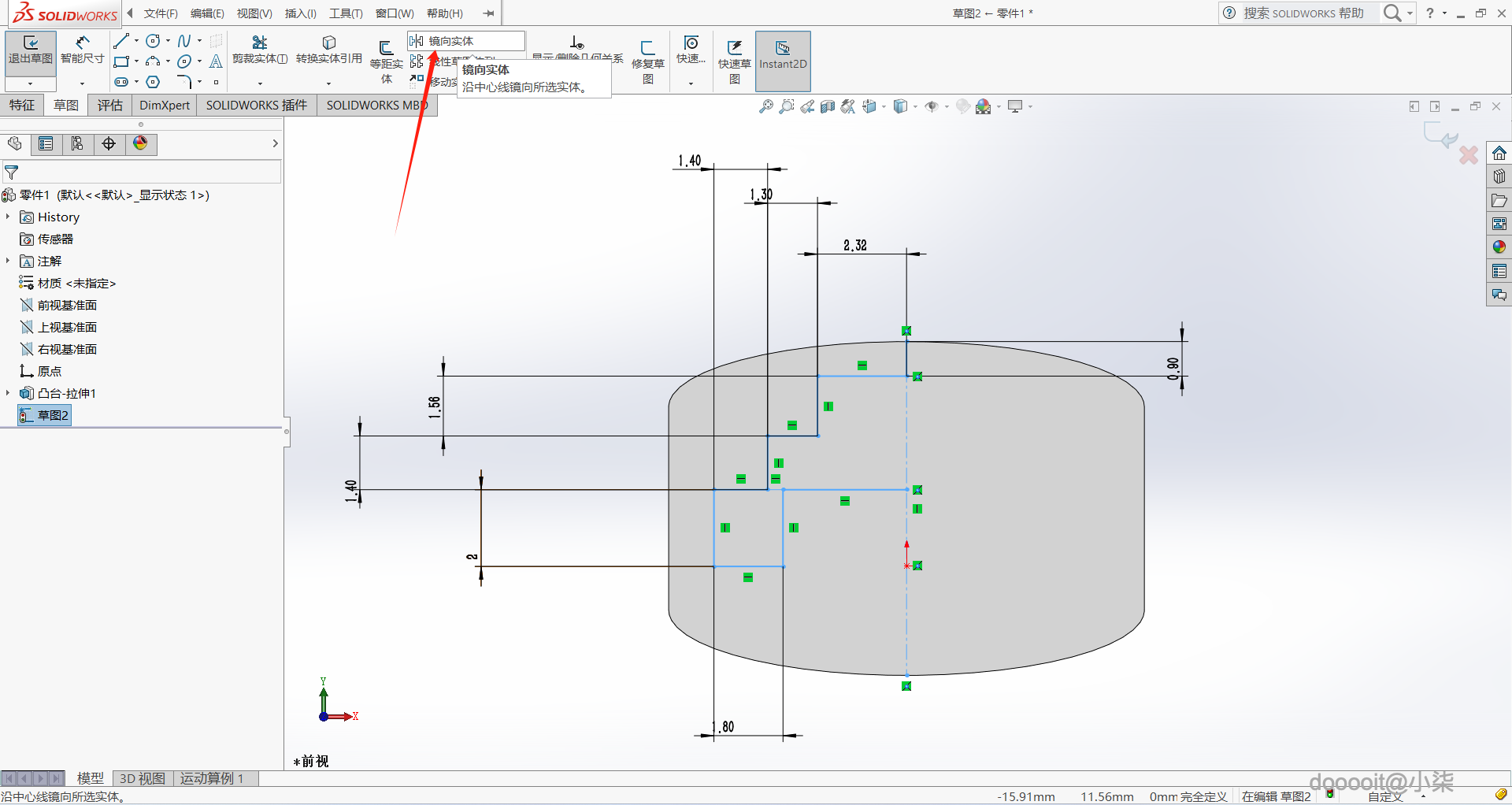Click the 智能尺寸 smart dimension tool
This screenshot has width=1512, height=805.
coord(82,49)
